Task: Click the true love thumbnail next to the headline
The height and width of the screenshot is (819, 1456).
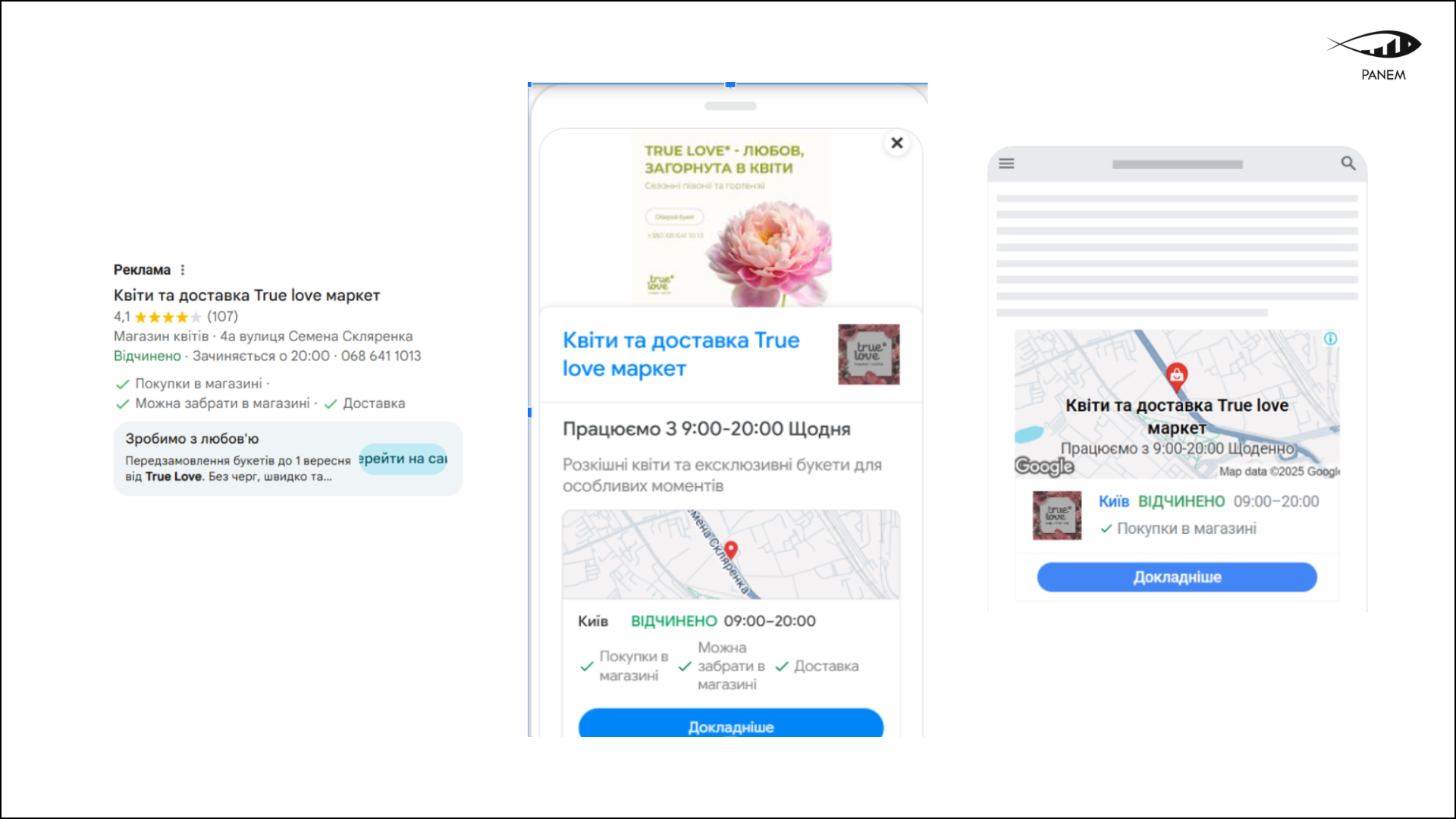Action: point(868,354)
